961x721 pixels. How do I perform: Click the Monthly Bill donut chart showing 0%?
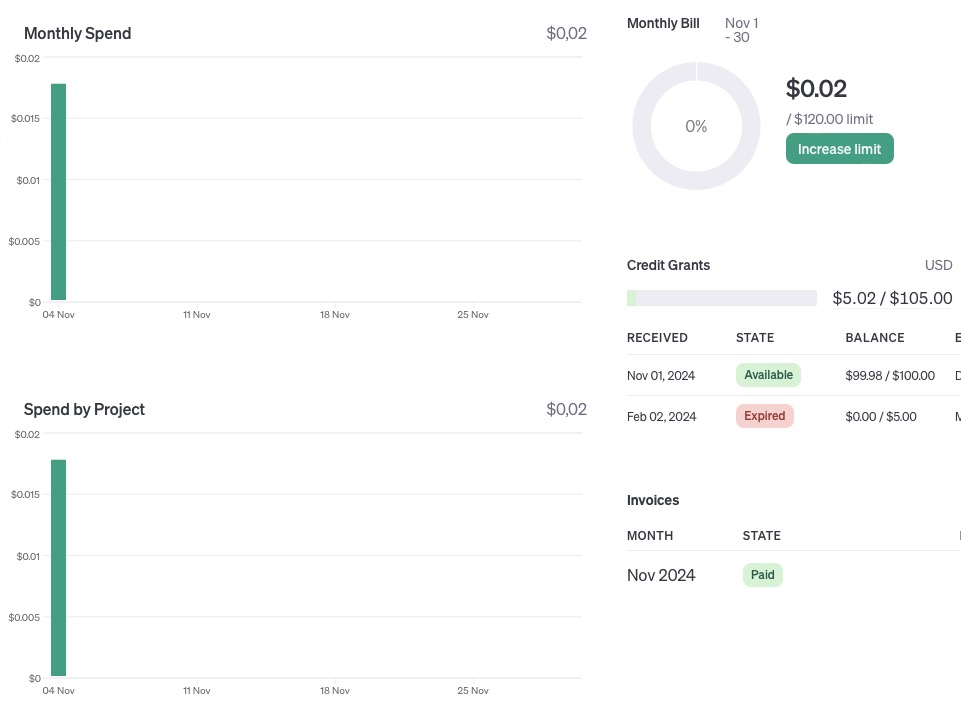pyautogui.click(x=696, y=126)
